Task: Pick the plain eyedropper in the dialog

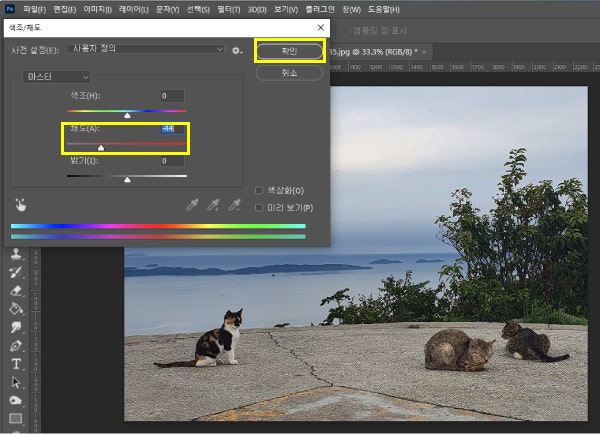Action: coord(192,205)
